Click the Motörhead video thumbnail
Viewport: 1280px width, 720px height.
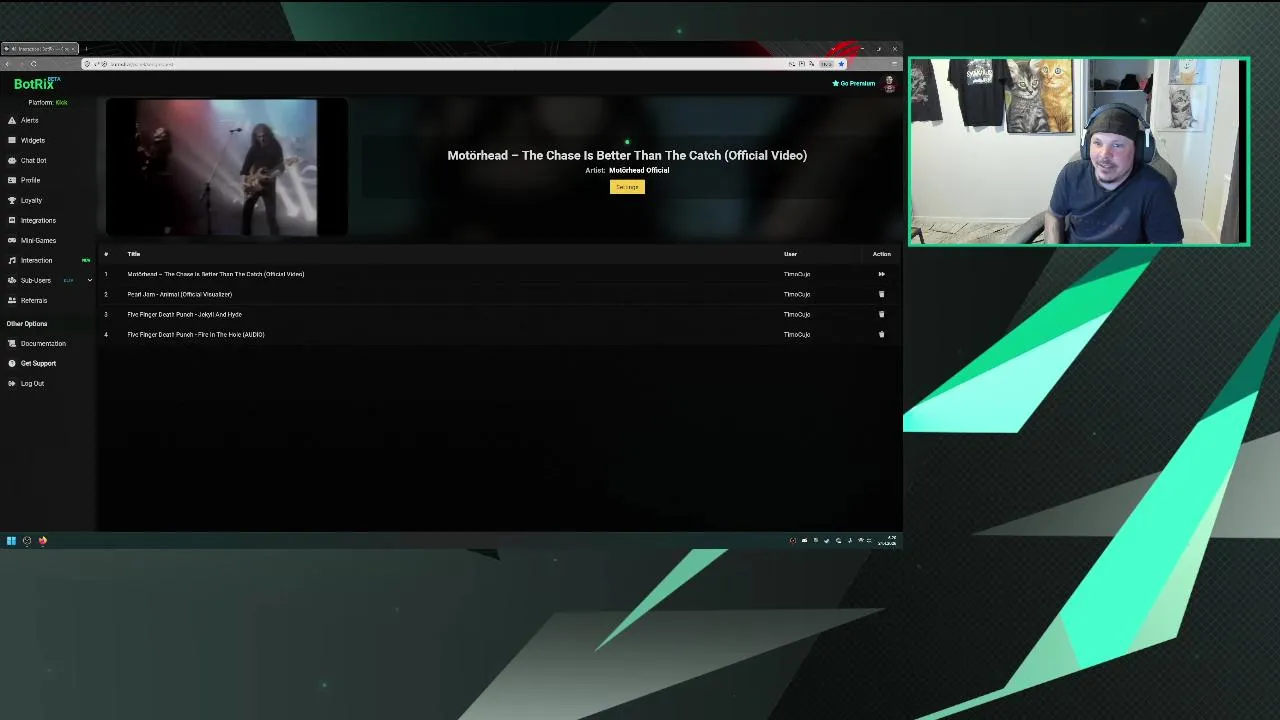pos(226,167)
